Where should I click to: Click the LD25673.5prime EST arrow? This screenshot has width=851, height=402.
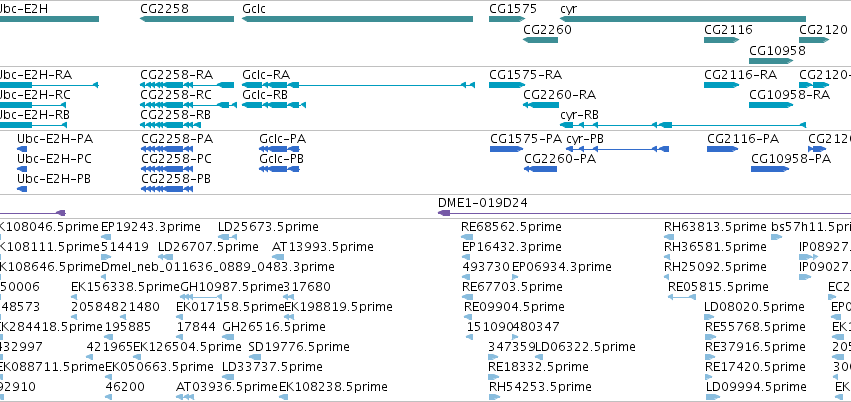click(227, 237)
